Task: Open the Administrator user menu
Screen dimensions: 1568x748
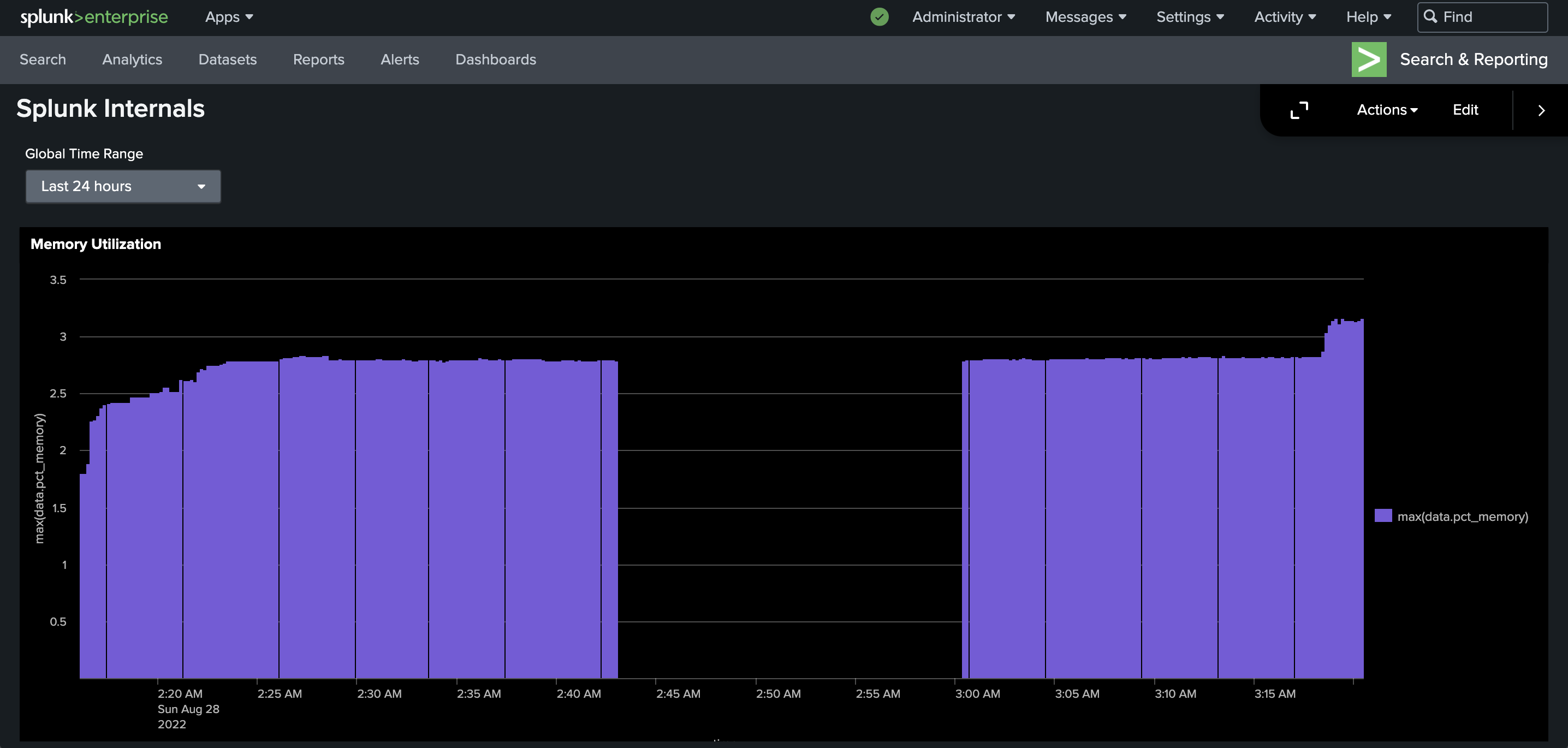Action: [x=964, y=17]
